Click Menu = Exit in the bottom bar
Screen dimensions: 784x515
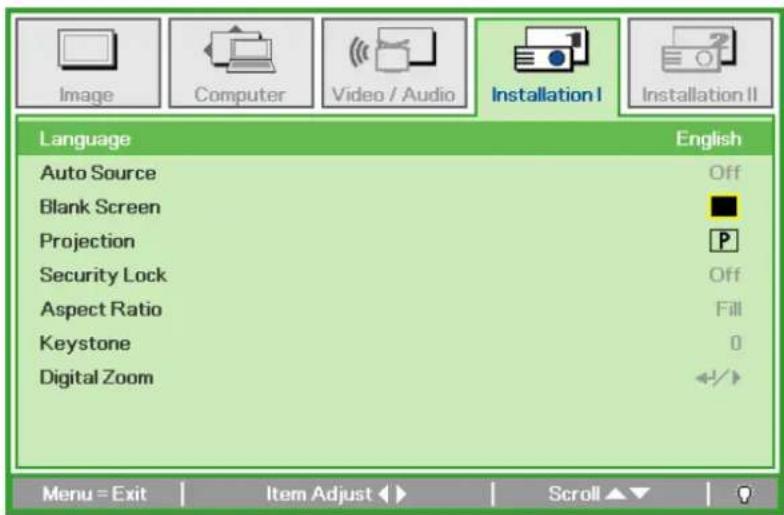point(94,494)
